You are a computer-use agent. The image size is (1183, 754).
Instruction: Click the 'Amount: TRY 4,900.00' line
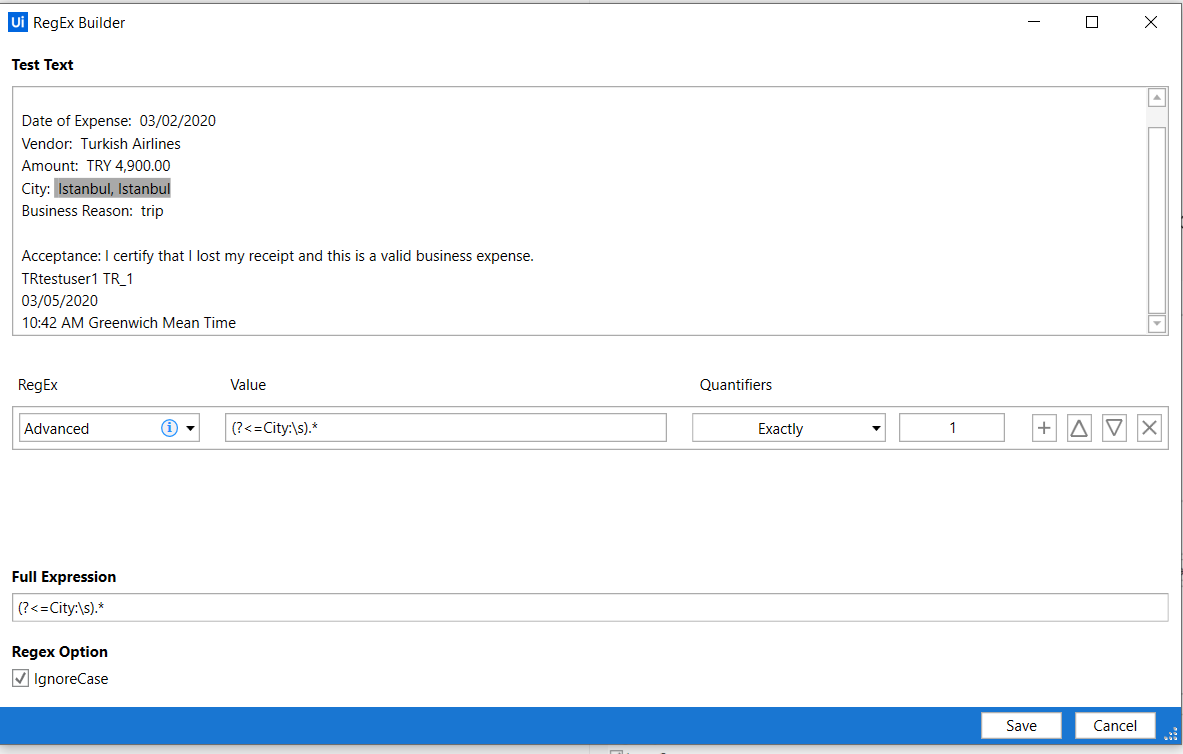96,165
